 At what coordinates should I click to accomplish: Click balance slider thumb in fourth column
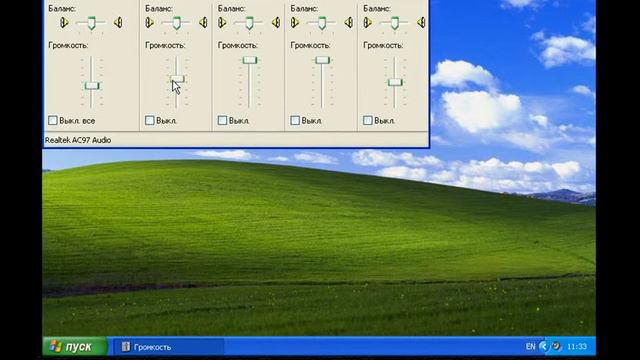(x=322, y=23)
